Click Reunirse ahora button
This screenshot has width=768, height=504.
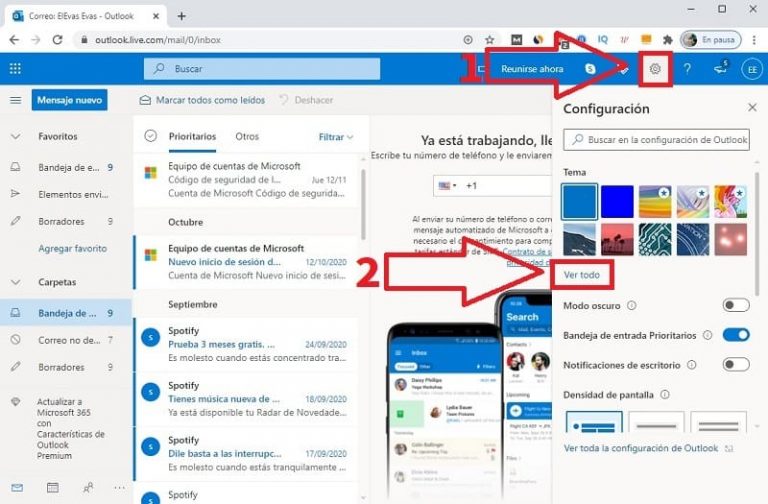(x=531, y=69)
